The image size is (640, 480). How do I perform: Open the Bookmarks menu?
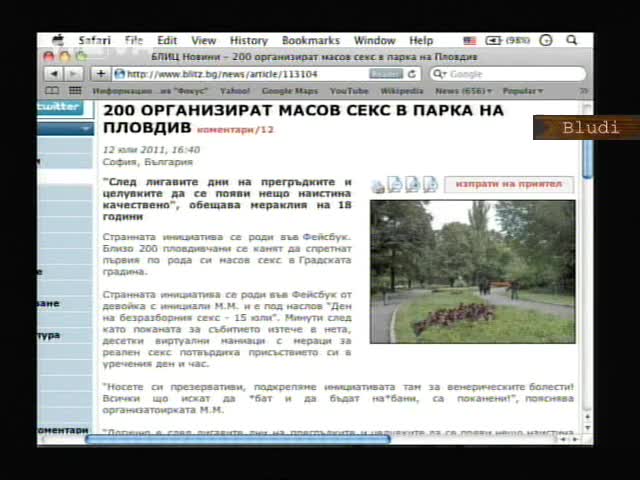pos(311,40)
